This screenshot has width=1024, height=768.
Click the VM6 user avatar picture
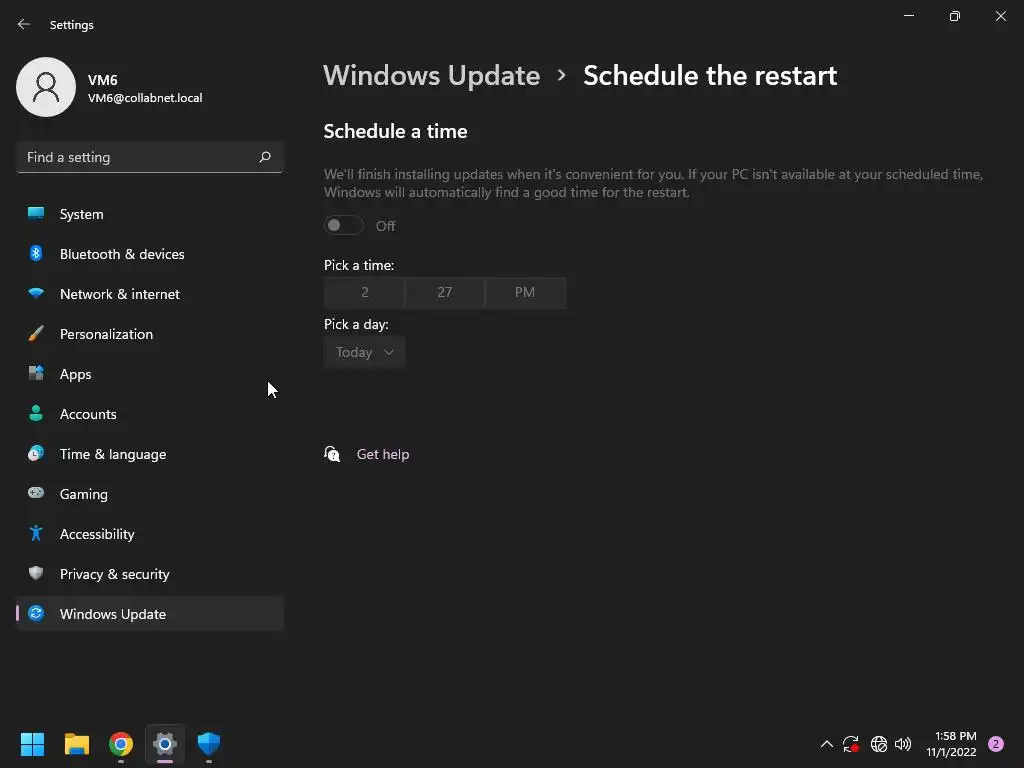(x=46, y=87)
